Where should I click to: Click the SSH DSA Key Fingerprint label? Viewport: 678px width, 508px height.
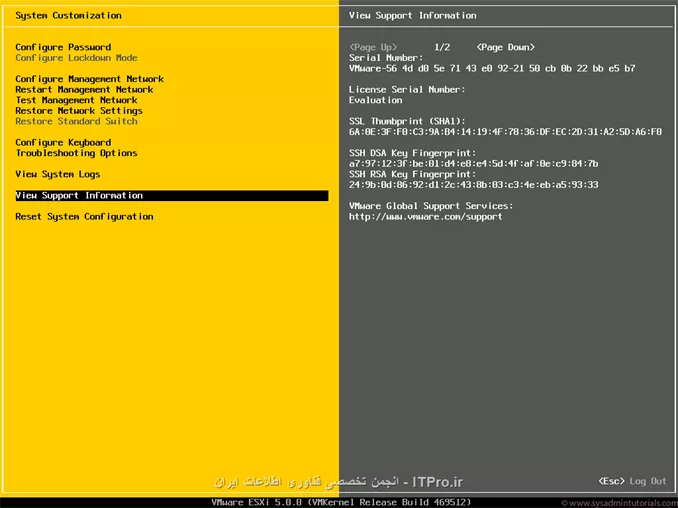(x=413, y=153)
